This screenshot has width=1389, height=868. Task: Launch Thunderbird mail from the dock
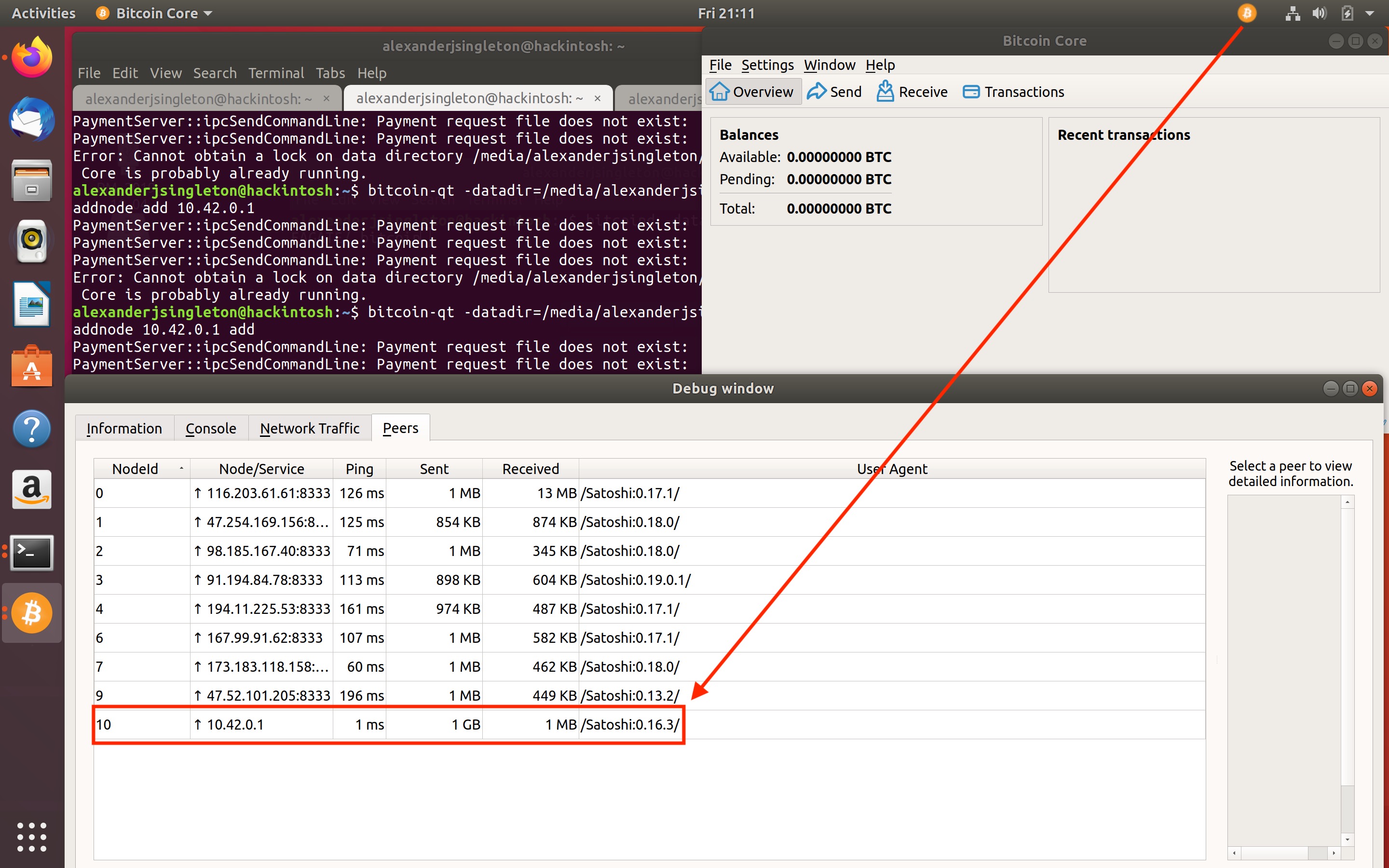point(32,119)
